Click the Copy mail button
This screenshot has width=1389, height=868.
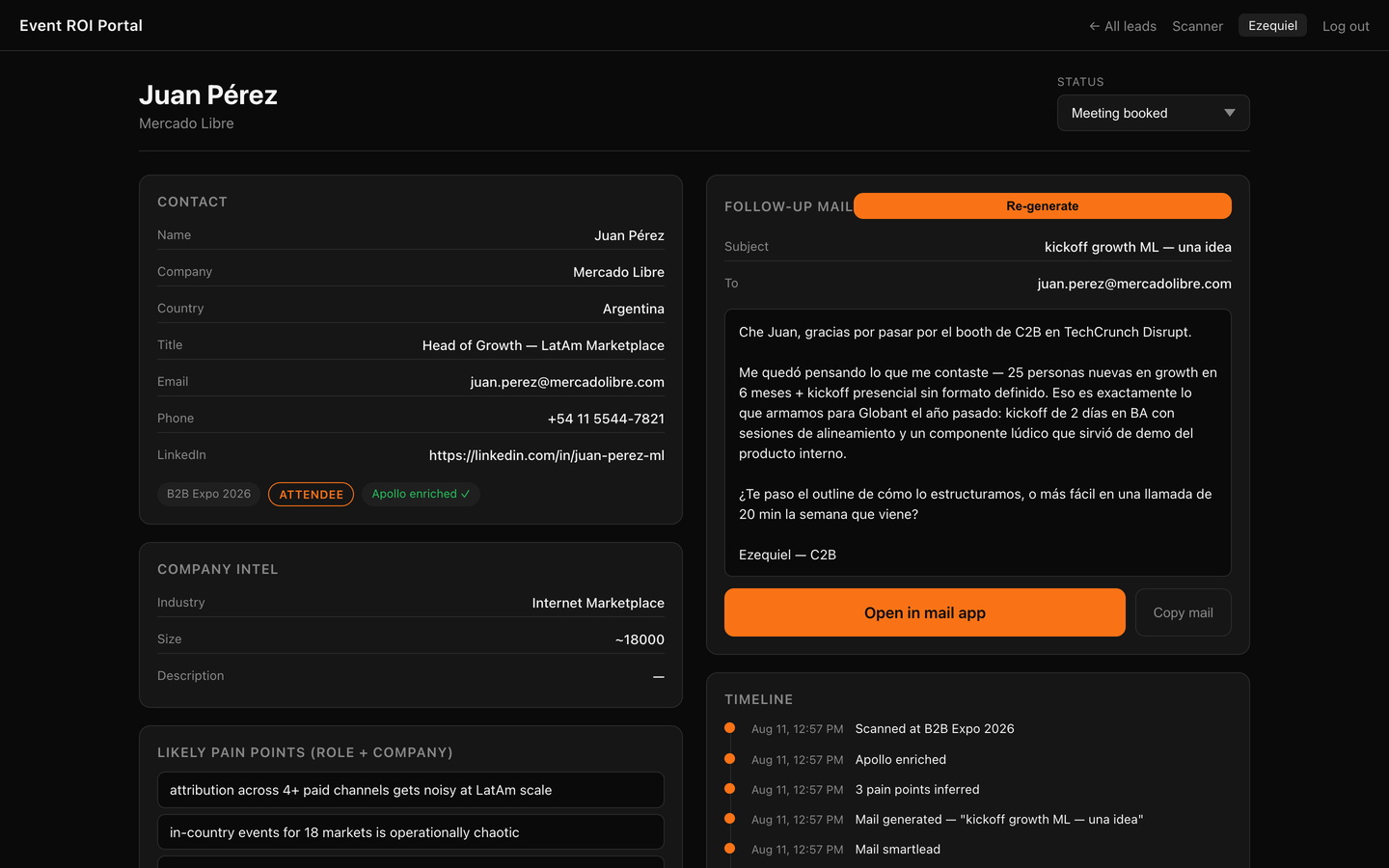point(1183,612)
